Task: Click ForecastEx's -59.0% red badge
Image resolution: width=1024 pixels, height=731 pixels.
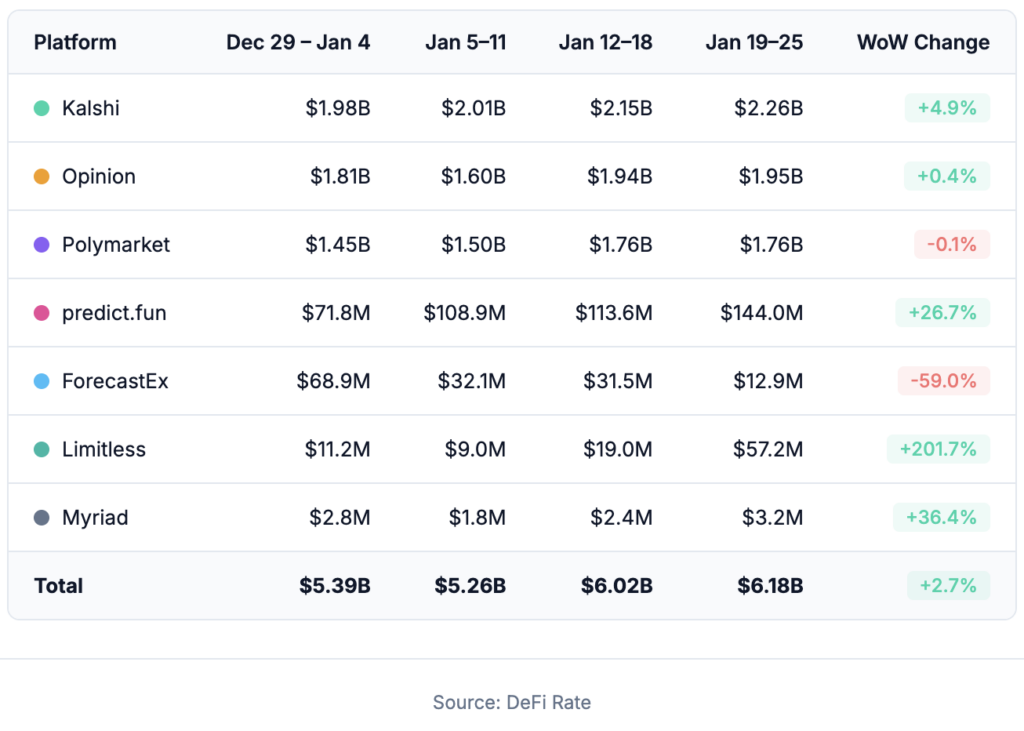Action: (x=943, y=381)
